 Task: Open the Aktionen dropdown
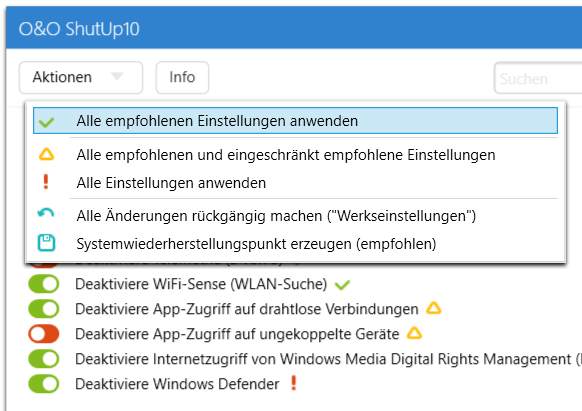click(x=81, y=77)
